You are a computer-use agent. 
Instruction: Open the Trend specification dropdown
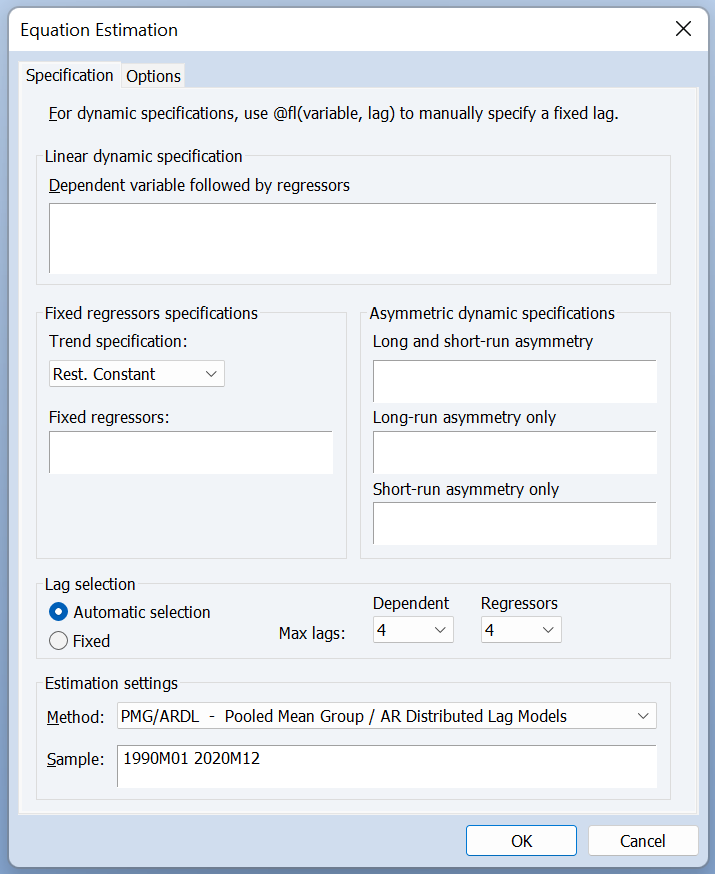point(137,374)
